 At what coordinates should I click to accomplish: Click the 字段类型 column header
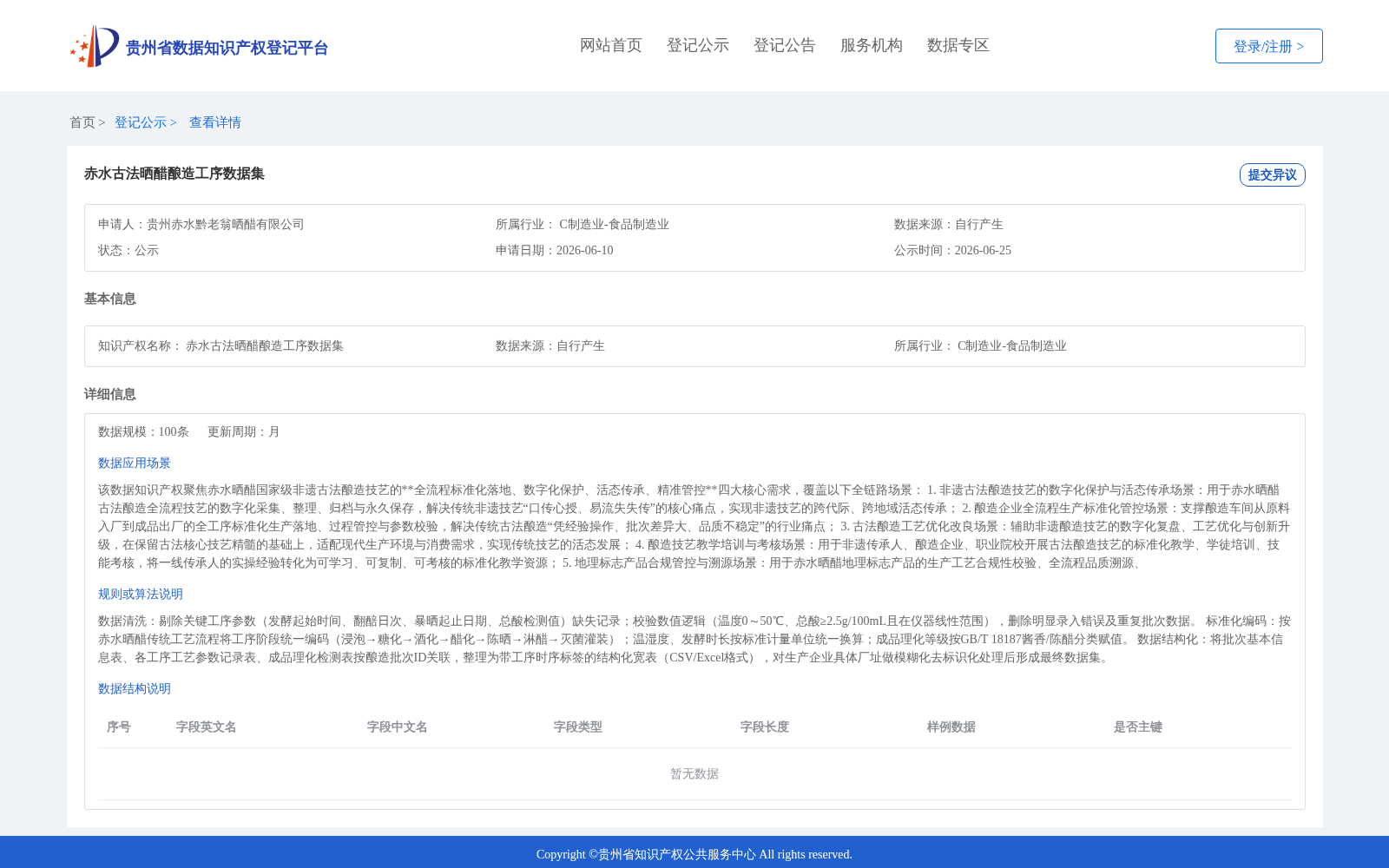(x=578, y=727)
